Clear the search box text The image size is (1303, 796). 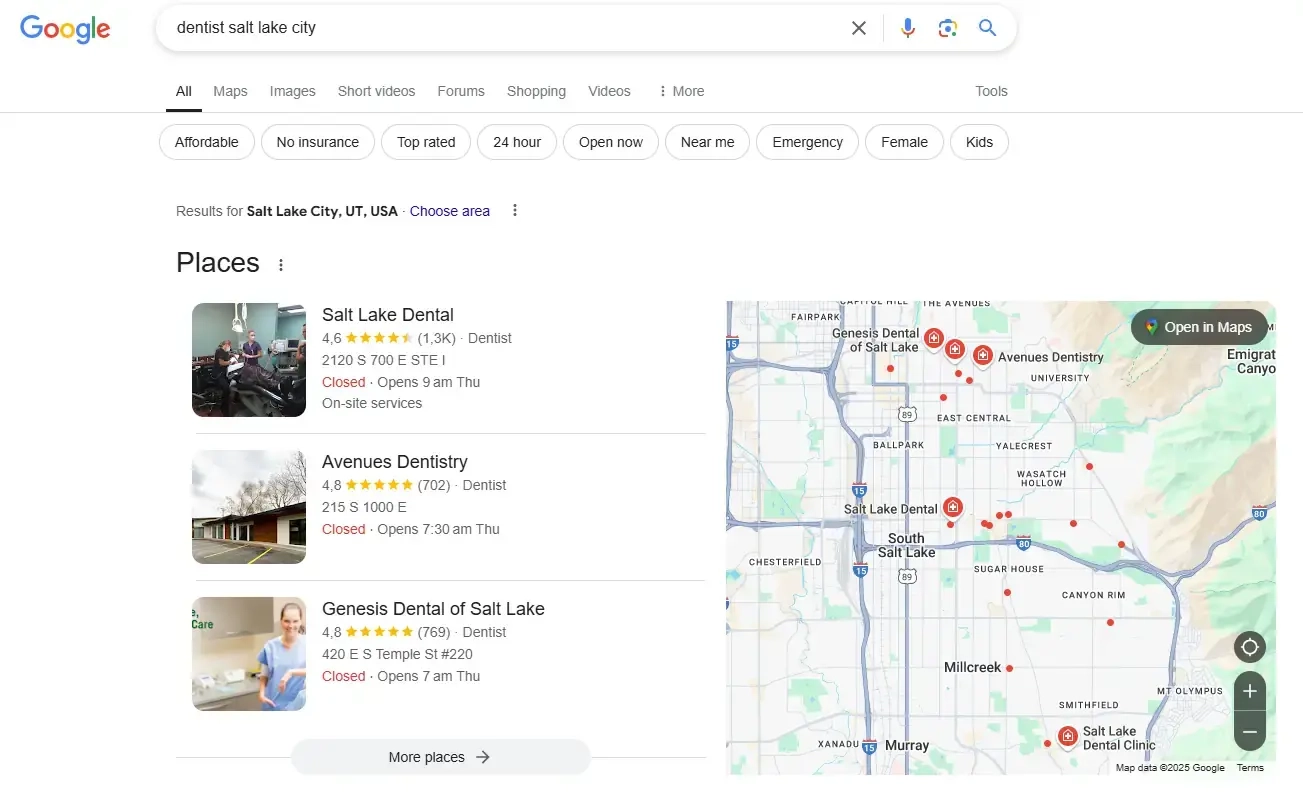[x=858, y=28]
